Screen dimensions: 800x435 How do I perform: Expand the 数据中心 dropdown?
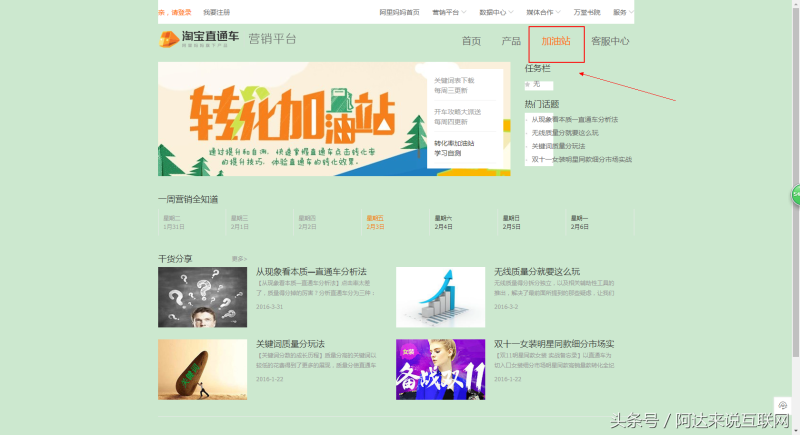496,12
